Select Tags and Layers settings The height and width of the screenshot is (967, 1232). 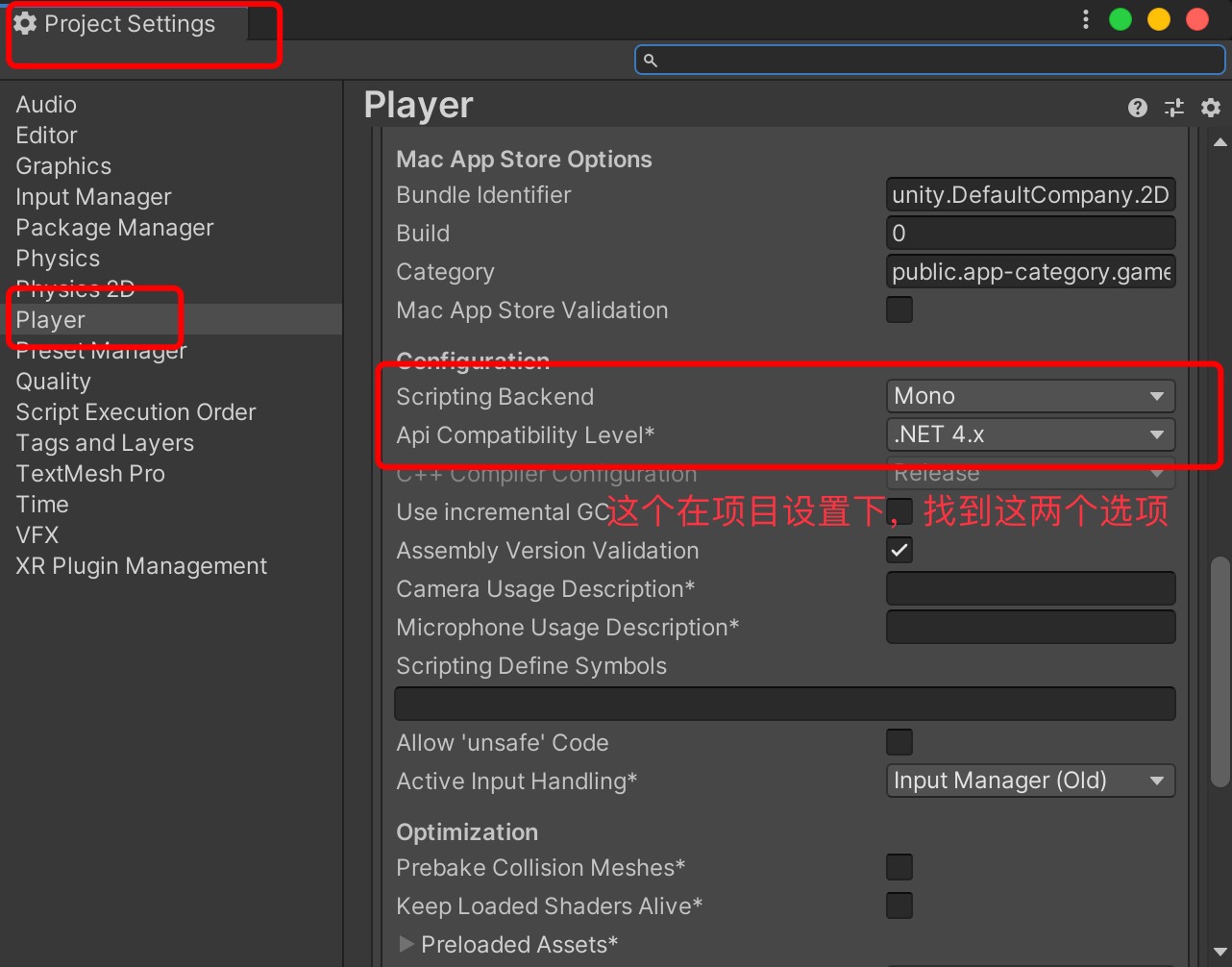tap(105, 442)
